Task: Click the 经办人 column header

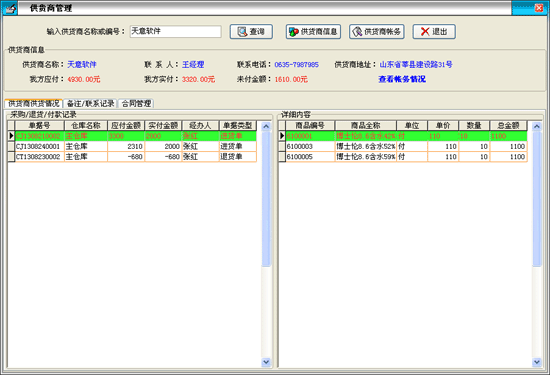Action: pyautogui.click(x=200, y=126)
